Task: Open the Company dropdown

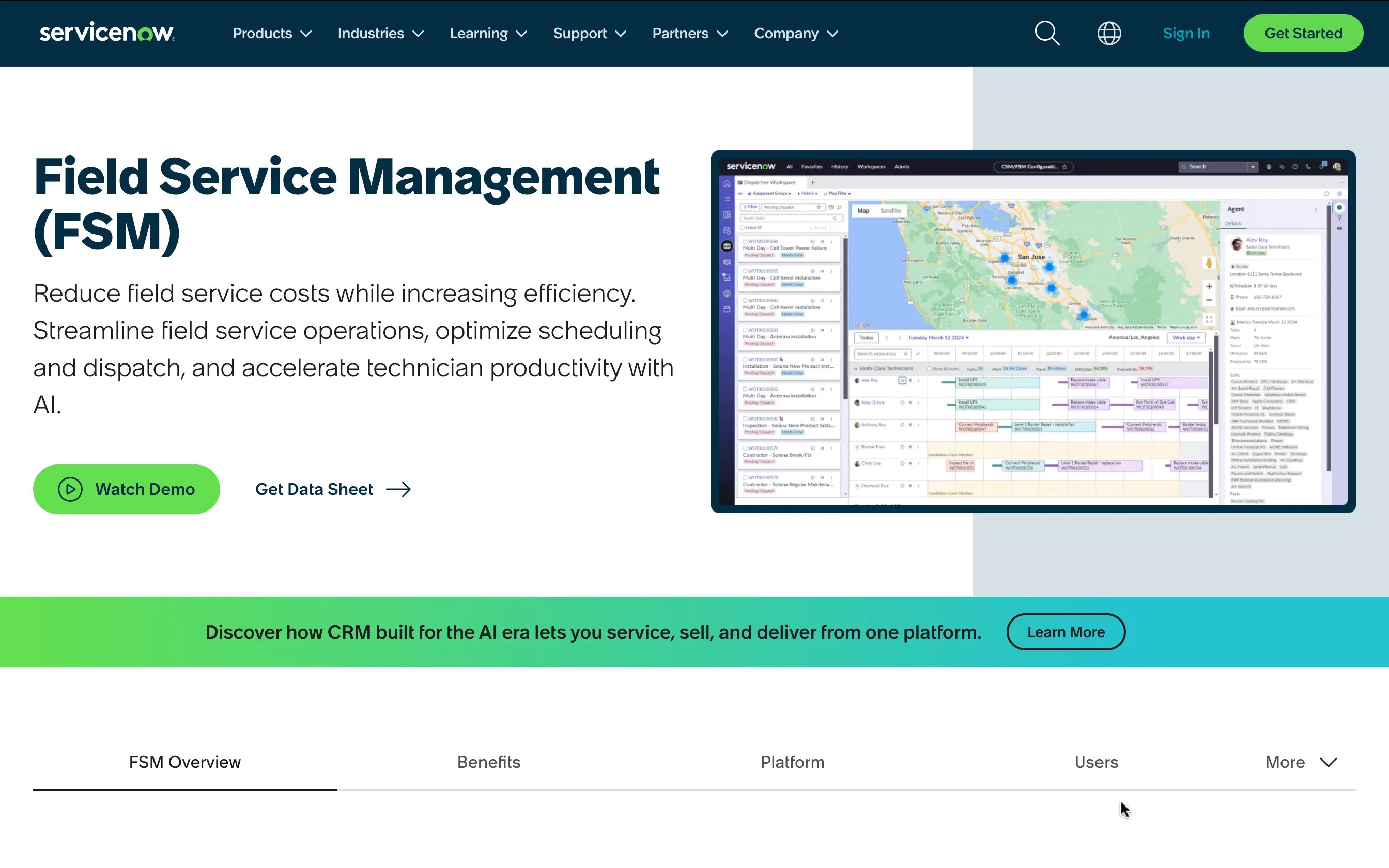Action: tap(796, 33)
